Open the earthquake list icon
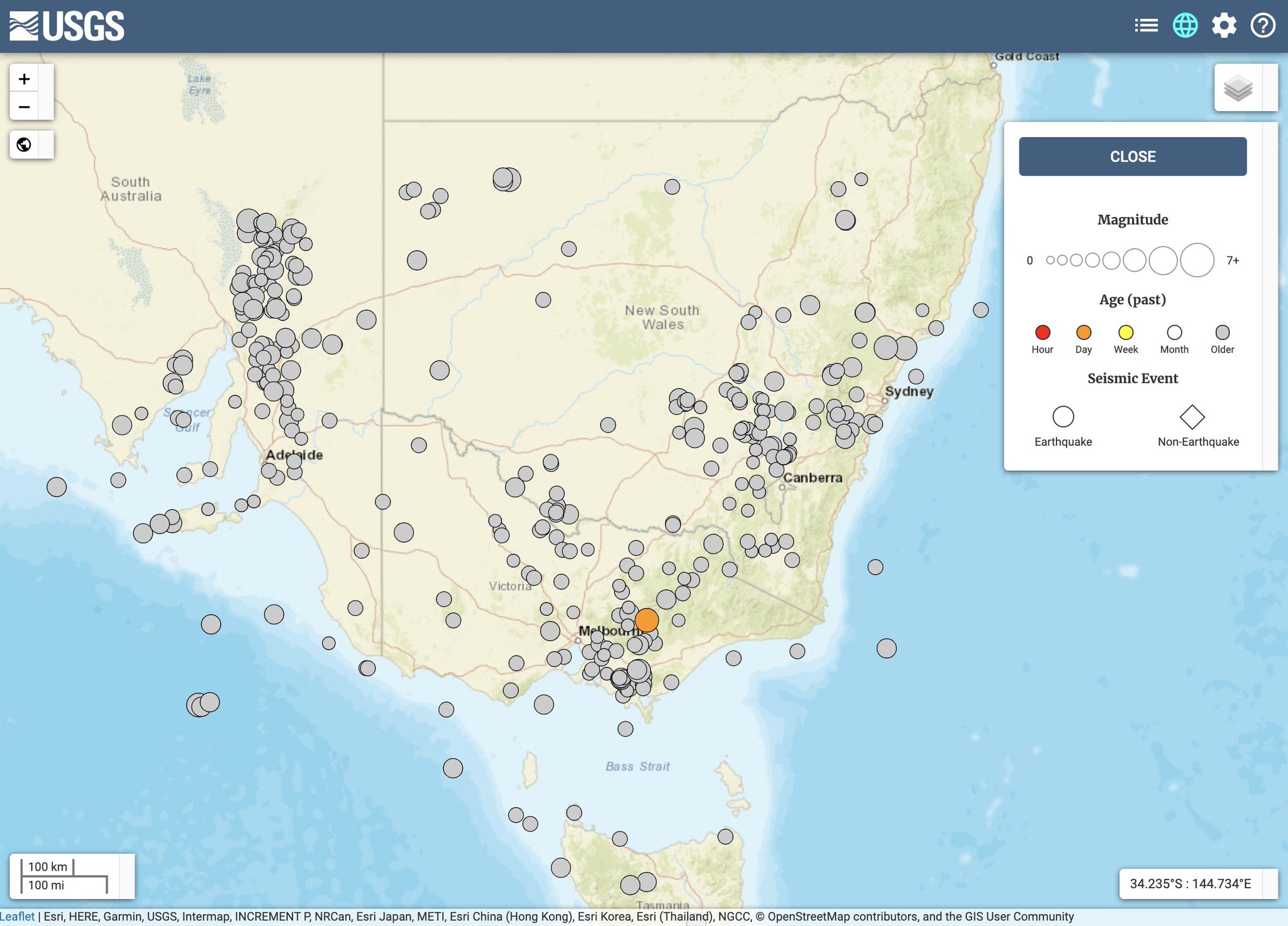Screen dimensions: 1288x926 (x=1146, y=26)
